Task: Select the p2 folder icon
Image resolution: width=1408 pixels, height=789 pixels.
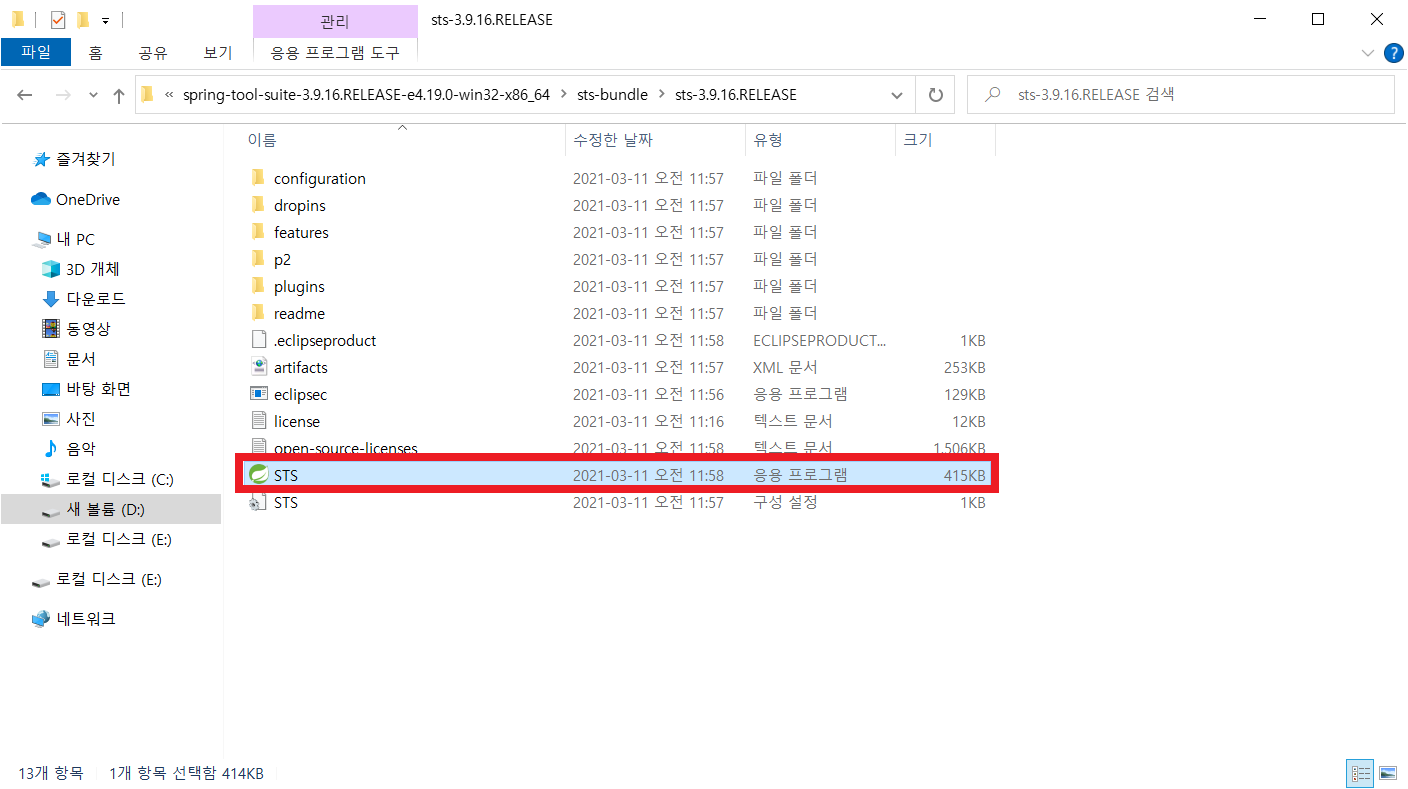Action: pyautogui.click(x=258, y=259)
